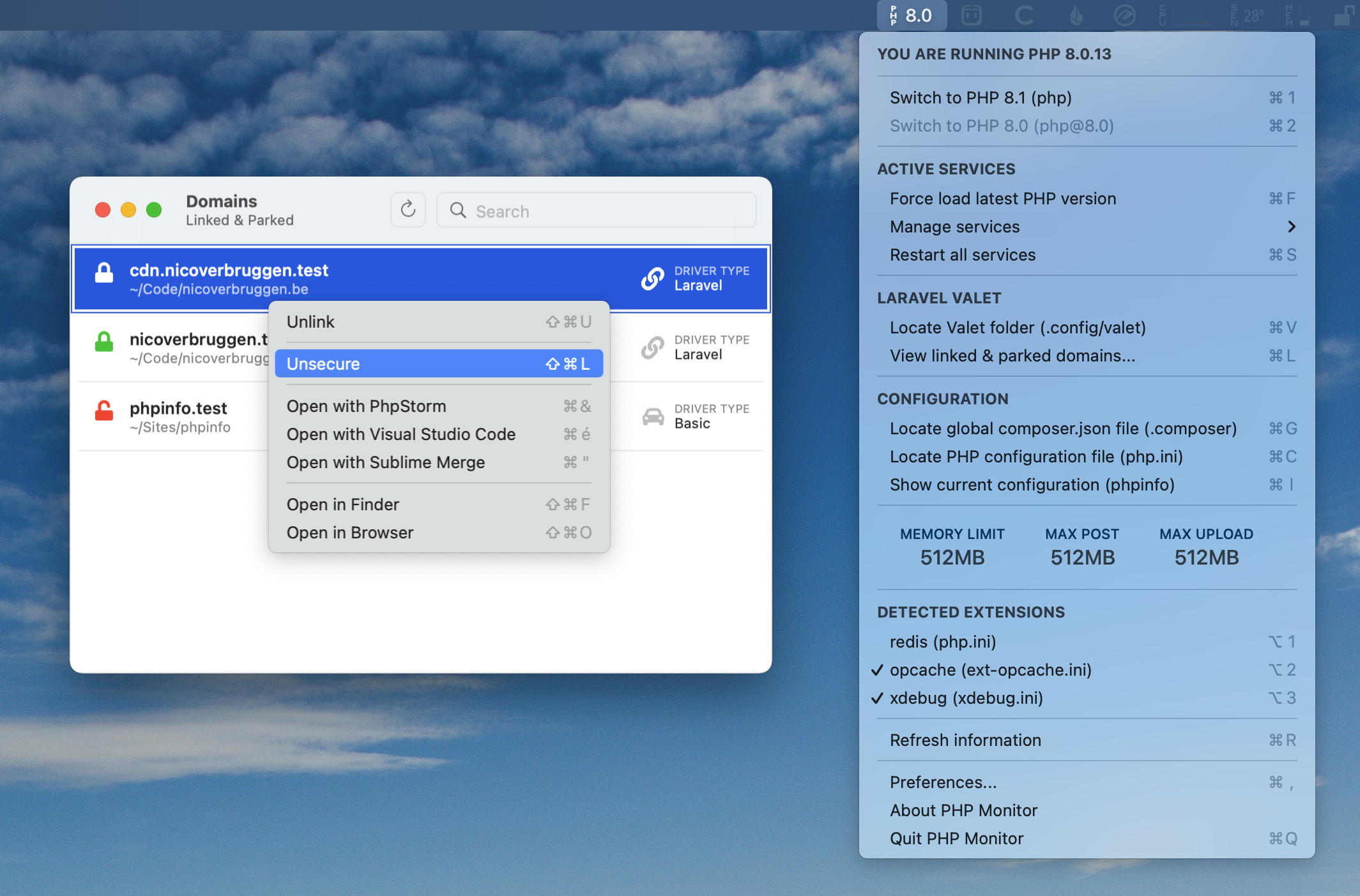Screen dimensions: 1360x896
Task: Click the green lock icon for nicoverbruggen.test
Action: [104, 342]
